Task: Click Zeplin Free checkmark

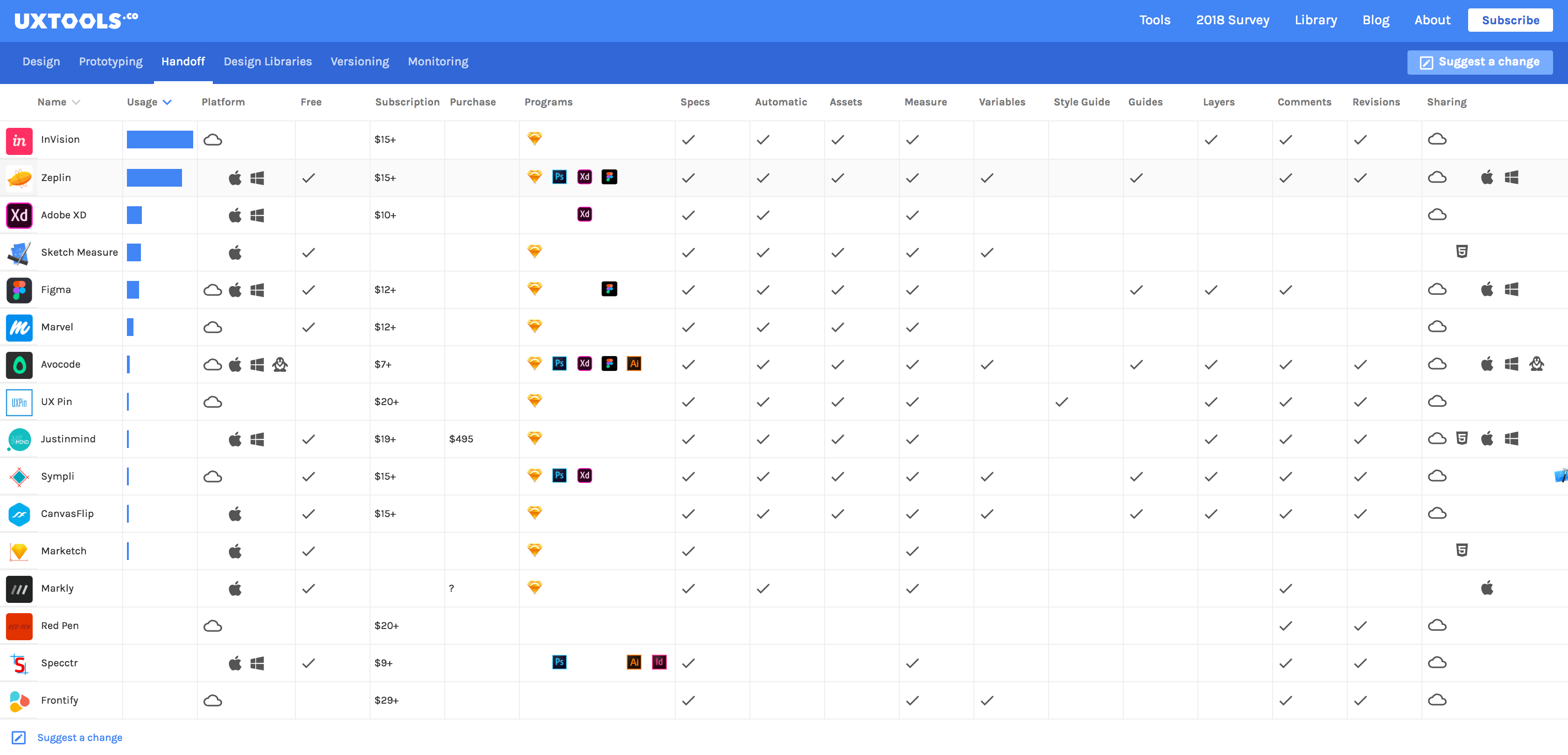Action: pyautogui.click(x=308, y=178)
